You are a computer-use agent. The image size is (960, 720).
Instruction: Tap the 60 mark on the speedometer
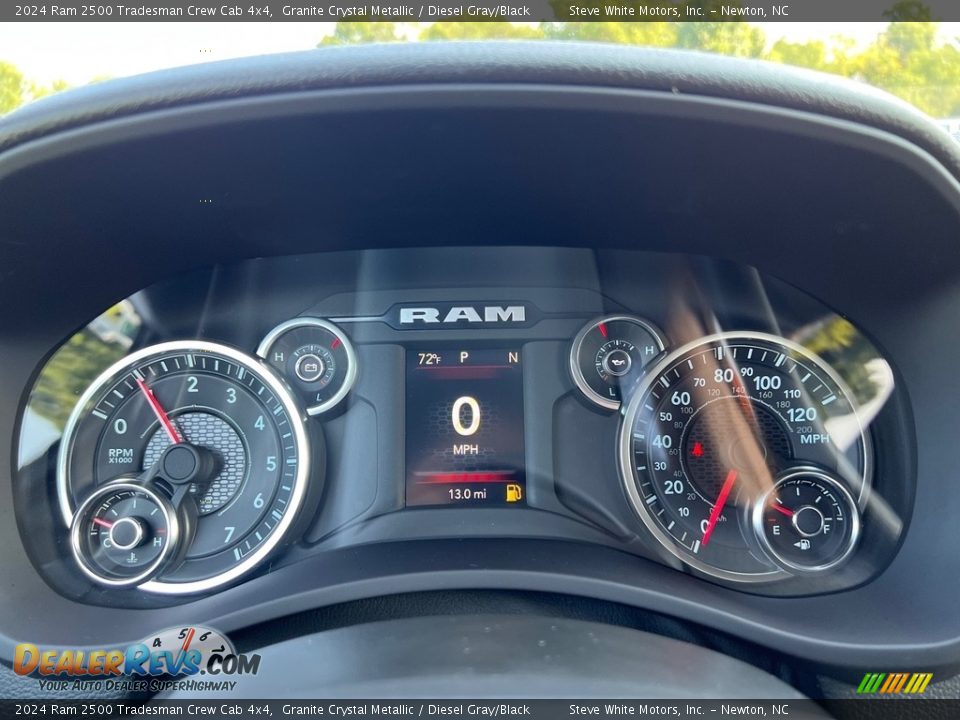(x=680, y=398)
